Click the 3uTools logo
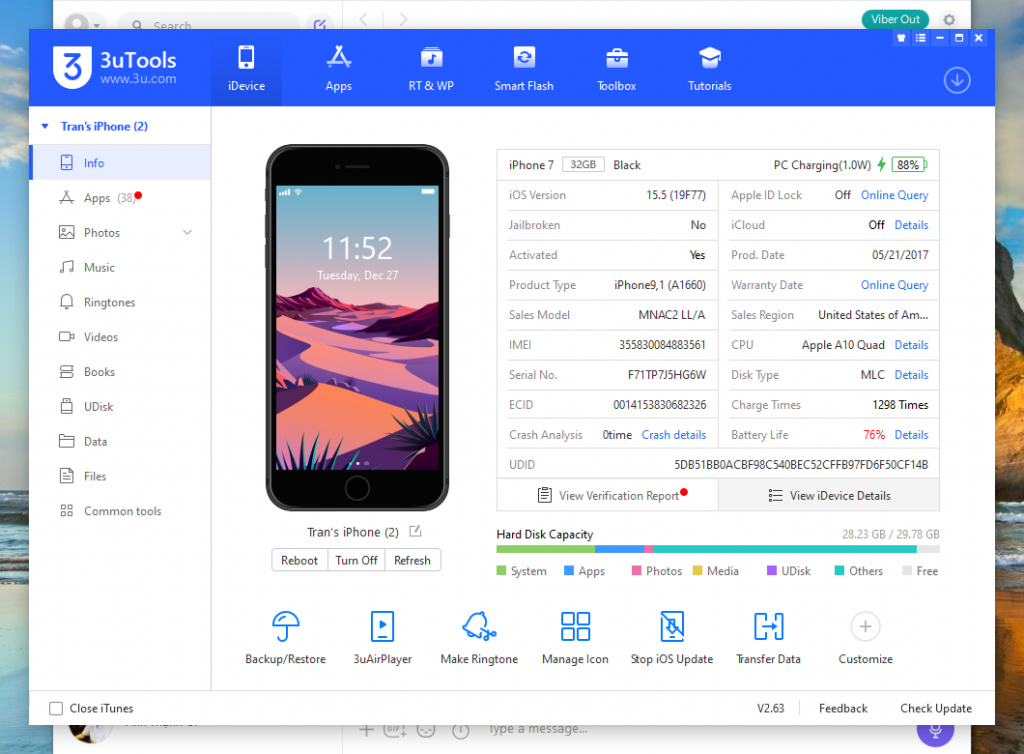1024x754 pixels. tap(114, 67)
